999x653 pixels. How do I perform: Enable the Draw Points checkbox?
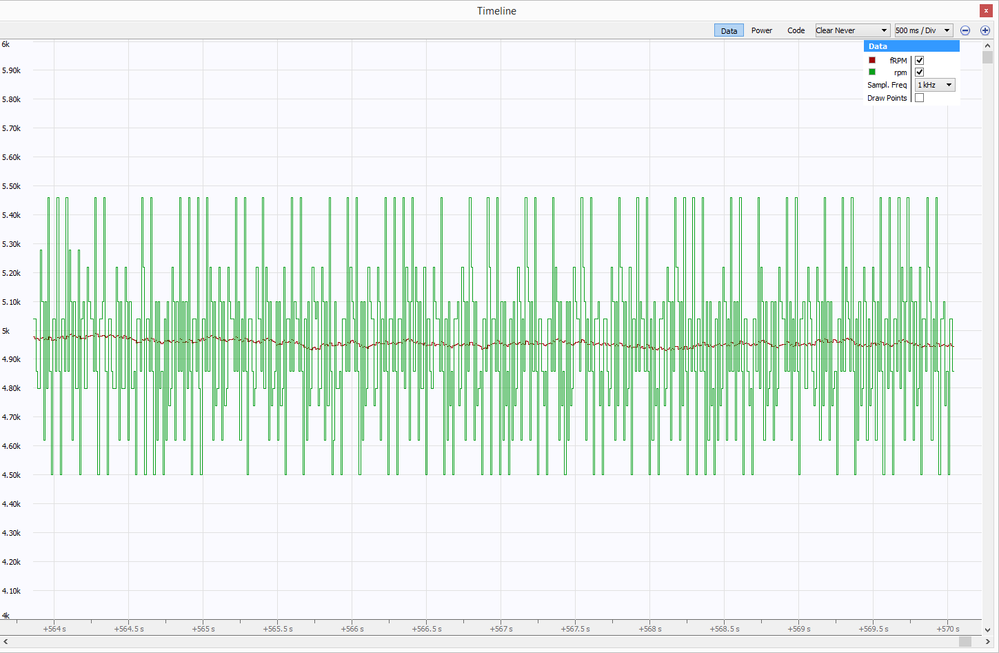pyautogui.click(x=919, y=97)
